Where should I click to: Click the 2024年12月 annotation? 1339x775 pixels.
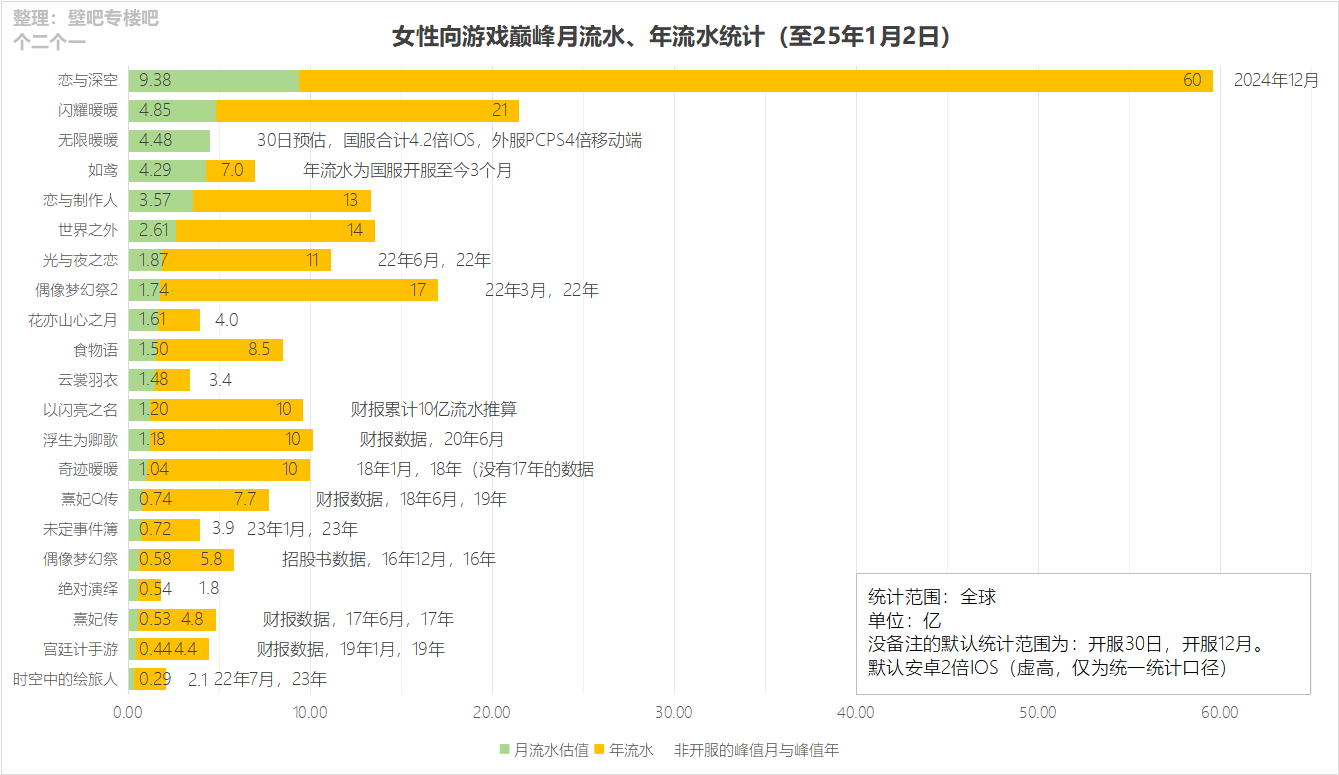click(x=1277, y=81)
